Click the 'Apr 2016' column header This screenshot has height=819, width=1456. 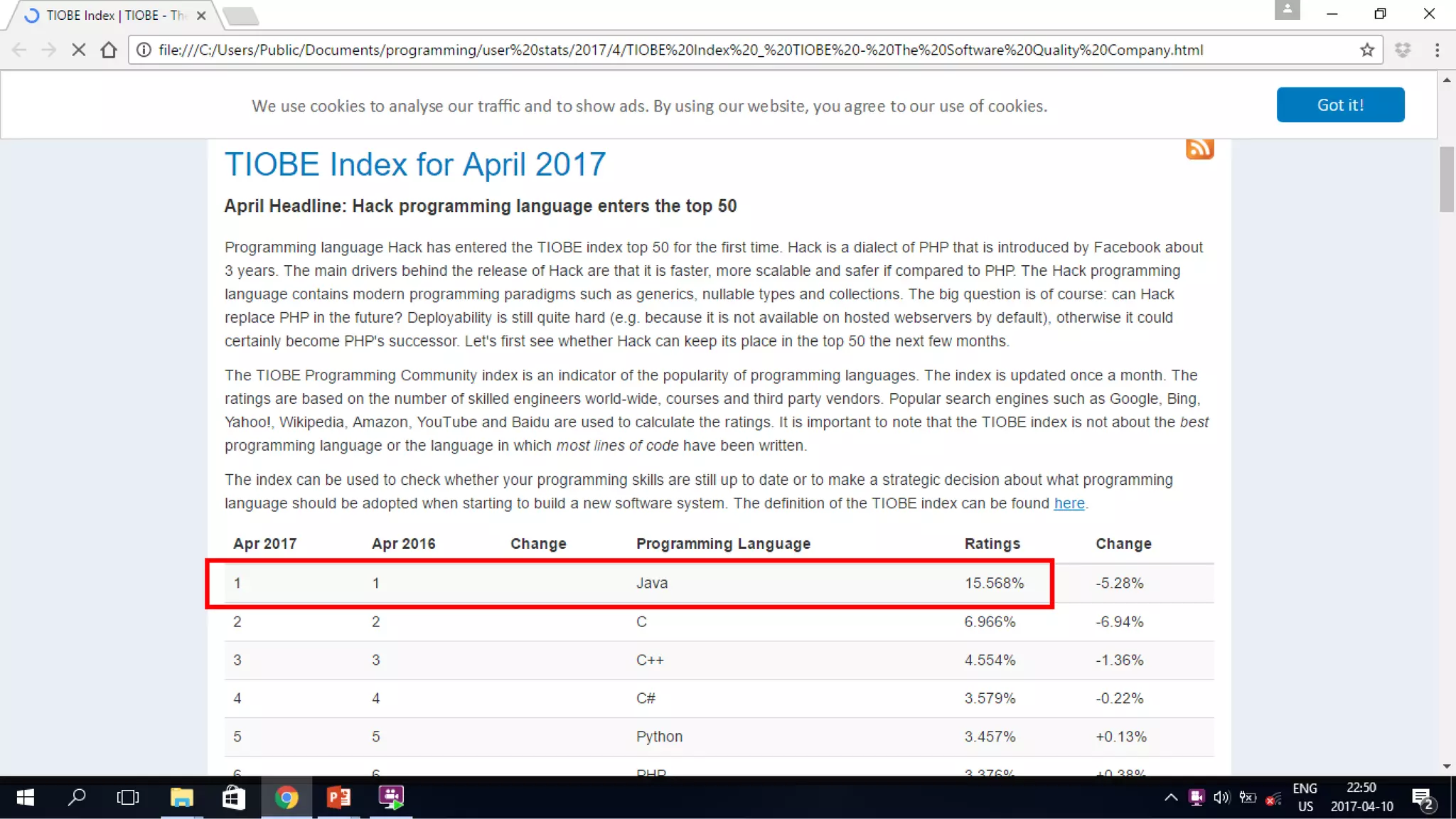[403, 544]
